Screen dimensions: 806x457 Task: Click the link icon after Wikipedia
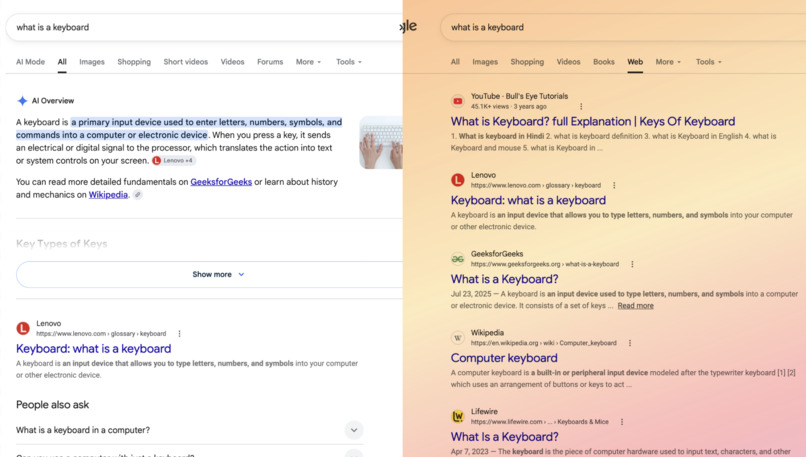click(137, 195)
